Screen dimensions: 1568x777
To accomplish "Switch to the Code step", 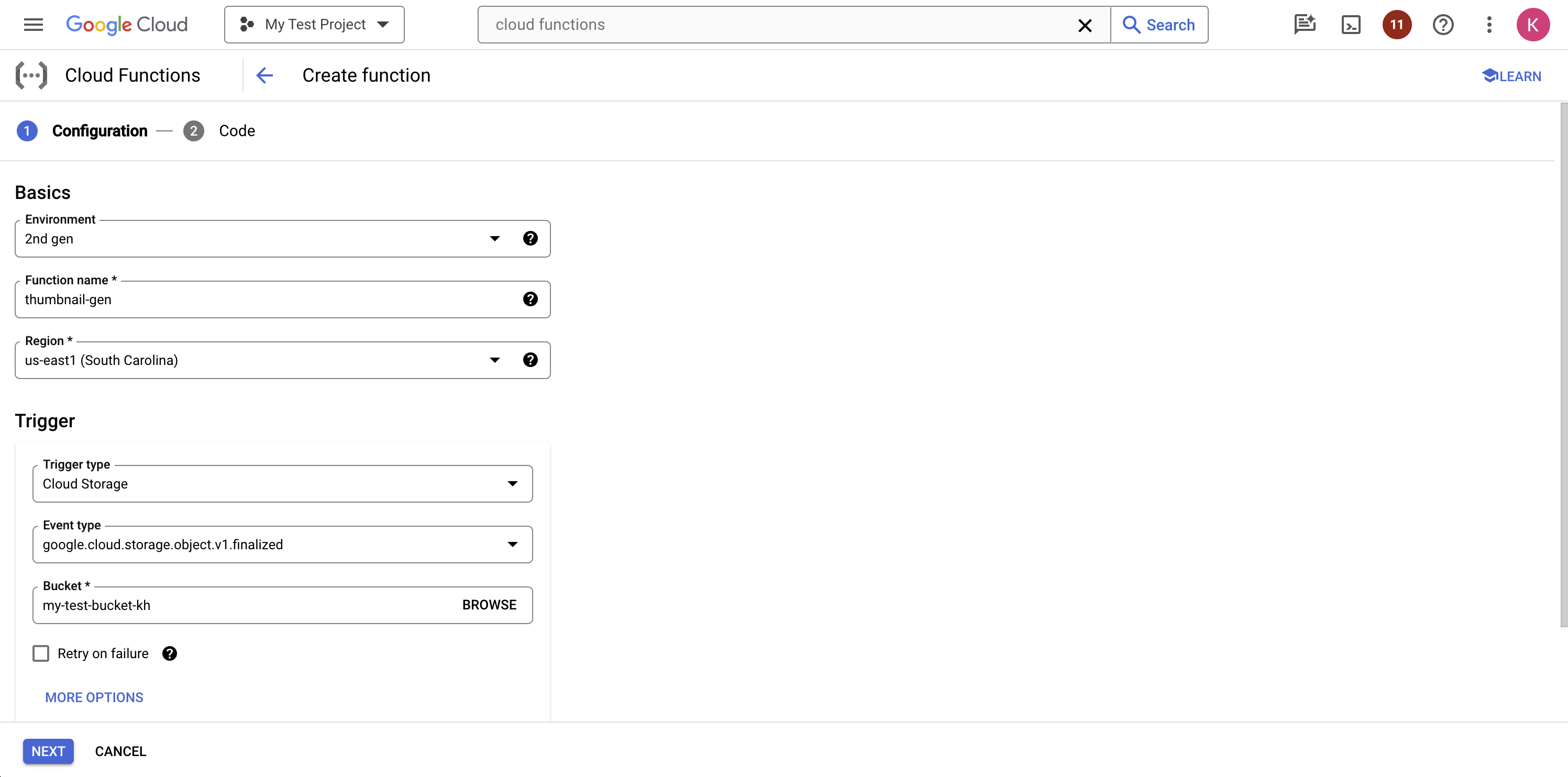I will pyautogui.click(x=237, y=131).
